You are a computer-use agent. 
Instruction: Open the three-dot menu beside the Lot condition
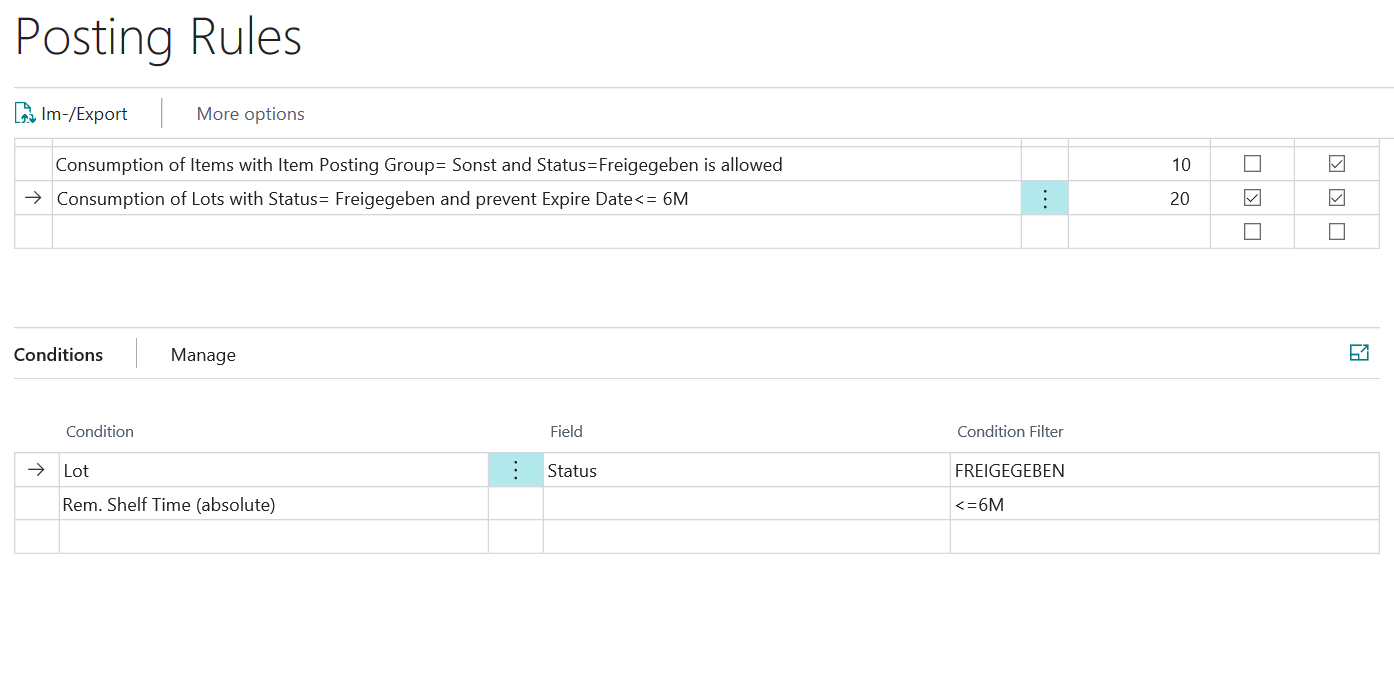coord(516,470)
